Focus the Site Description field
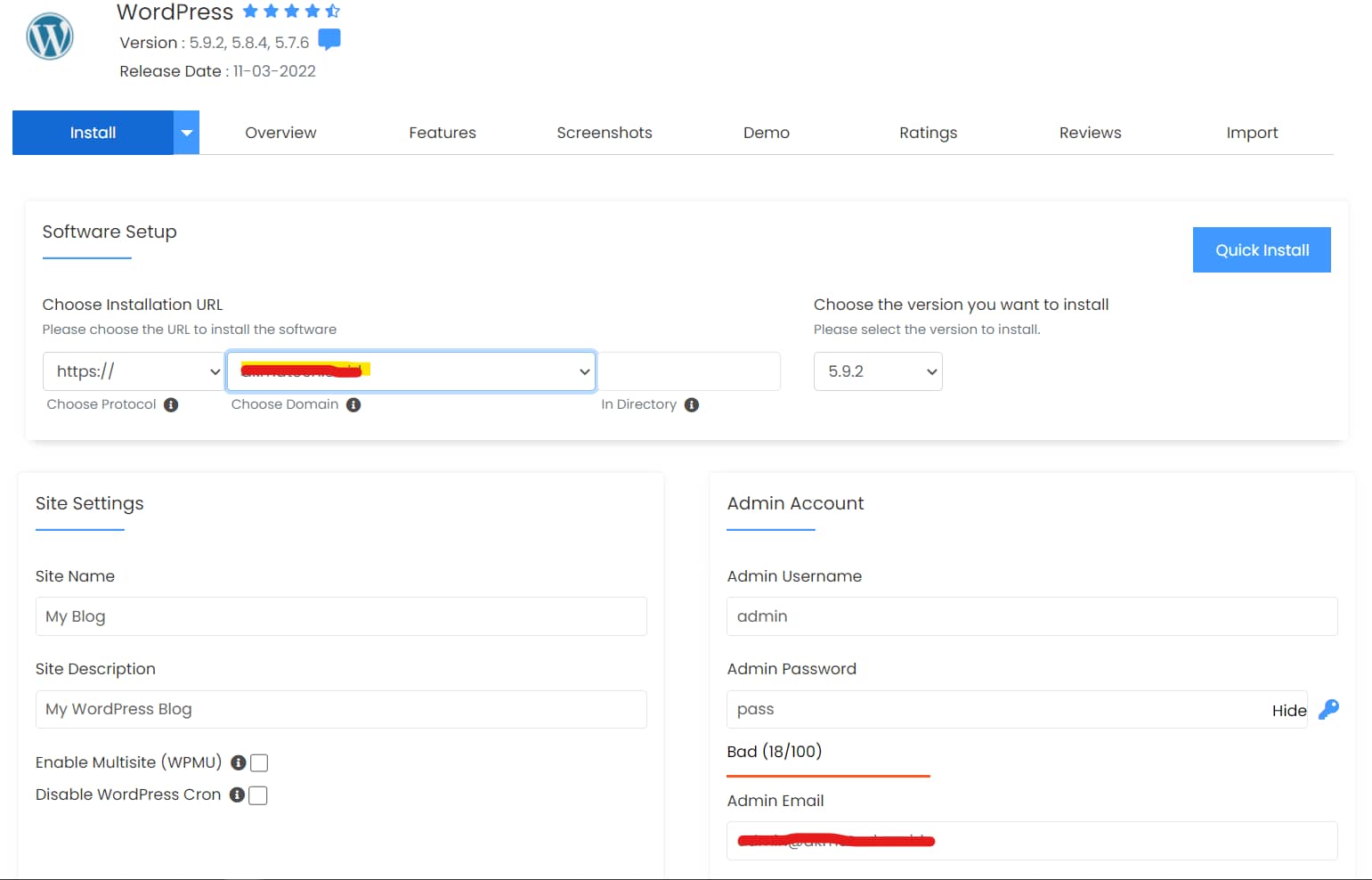The height and width of the screenshot is (880, 1372). pyautogui.click(x=341, y=709)
